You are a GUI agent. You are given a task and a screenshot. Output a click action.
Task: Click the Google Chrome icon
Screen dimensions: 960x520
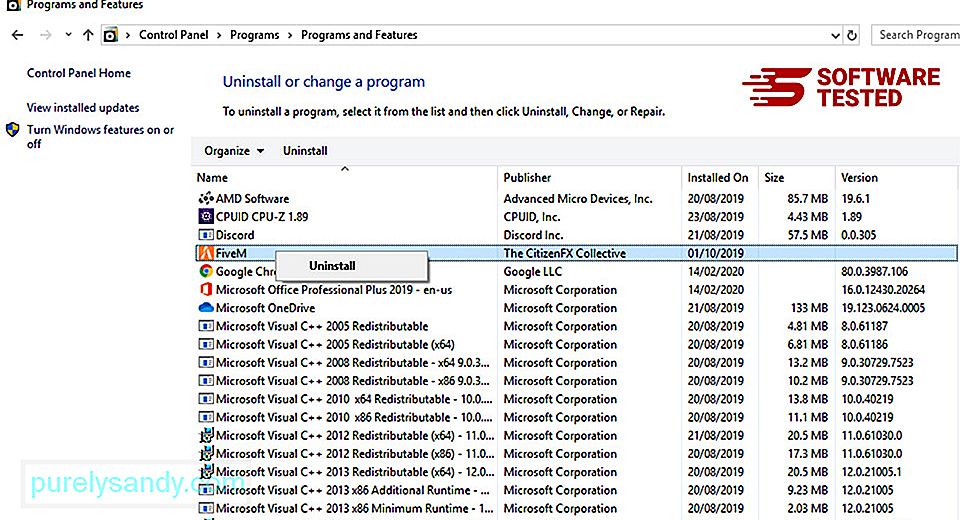pos(206,271)
